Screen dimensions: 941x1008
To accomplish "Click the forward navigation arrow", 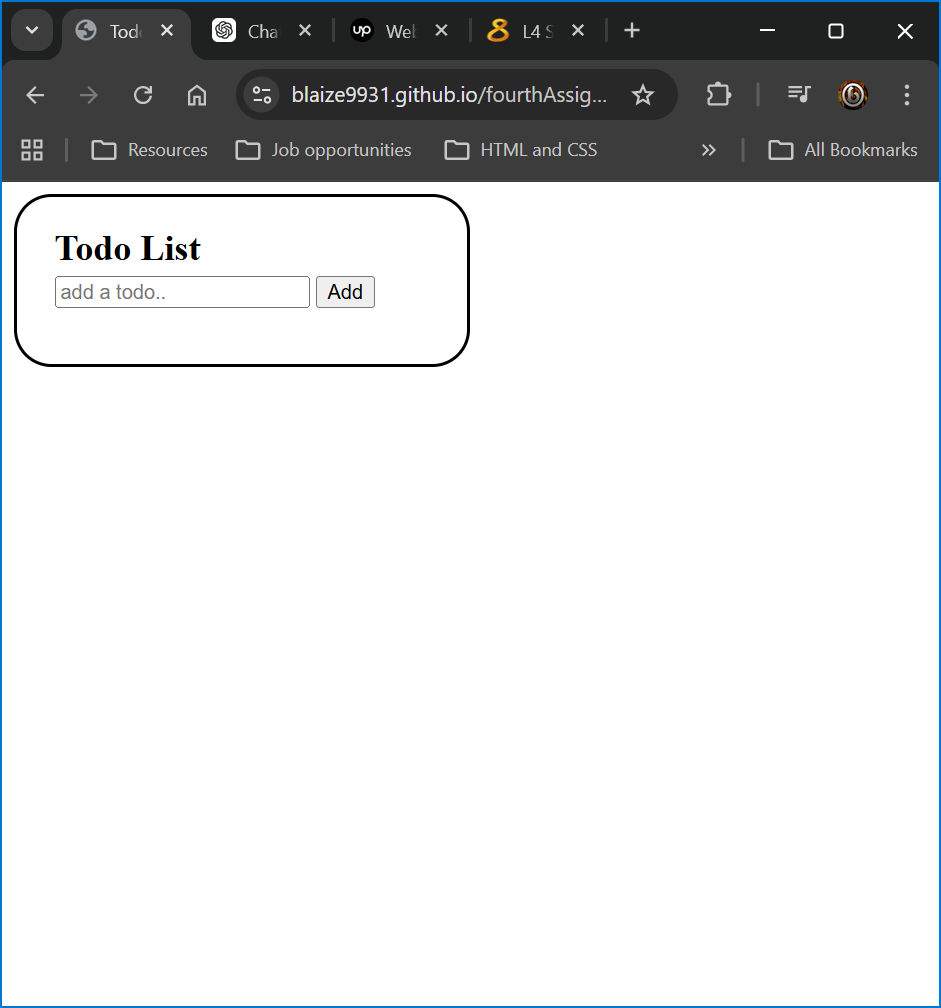I will click(89, 95).
